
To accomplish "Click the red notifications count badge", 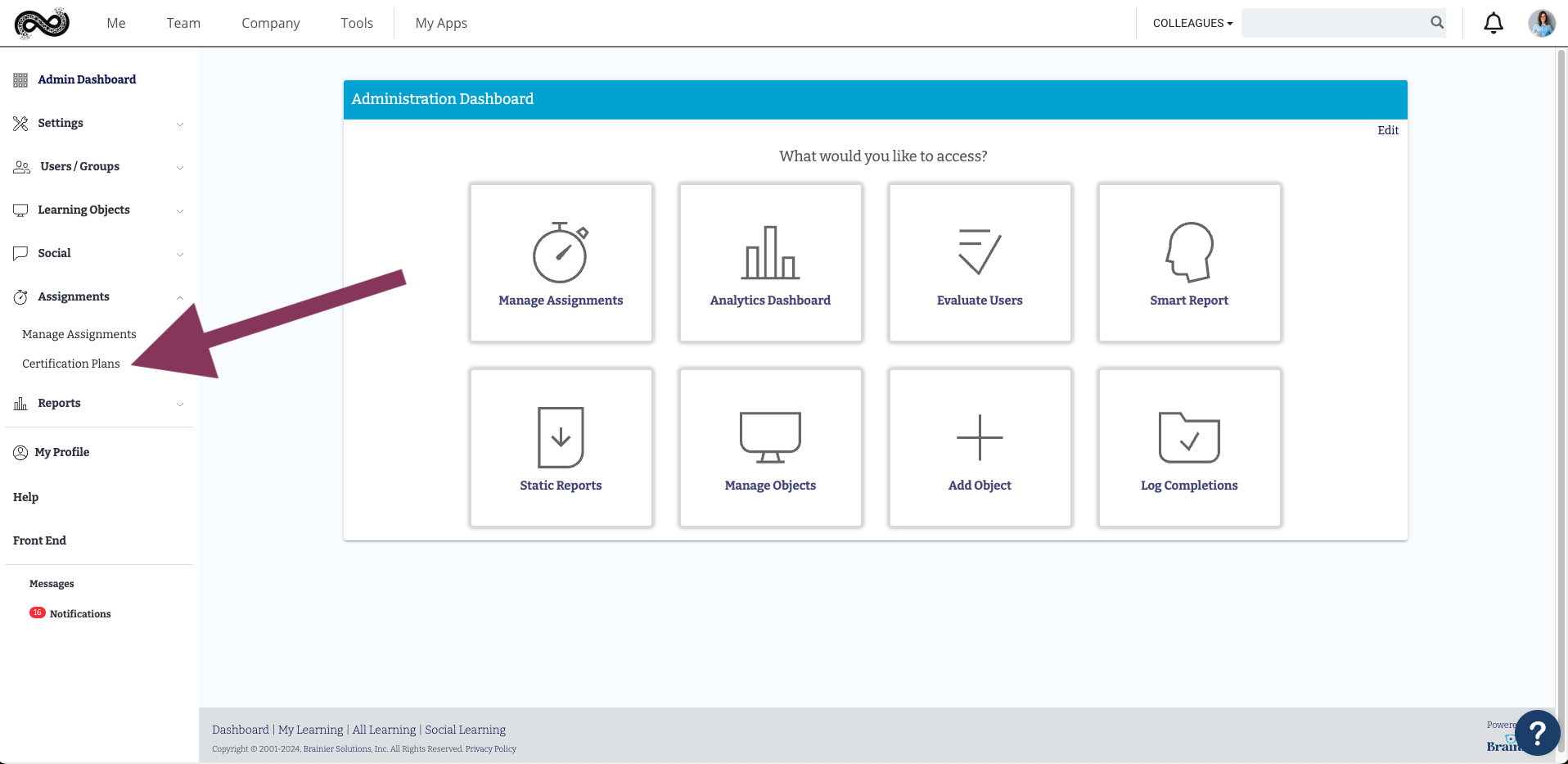I will [x=38, y=613].
